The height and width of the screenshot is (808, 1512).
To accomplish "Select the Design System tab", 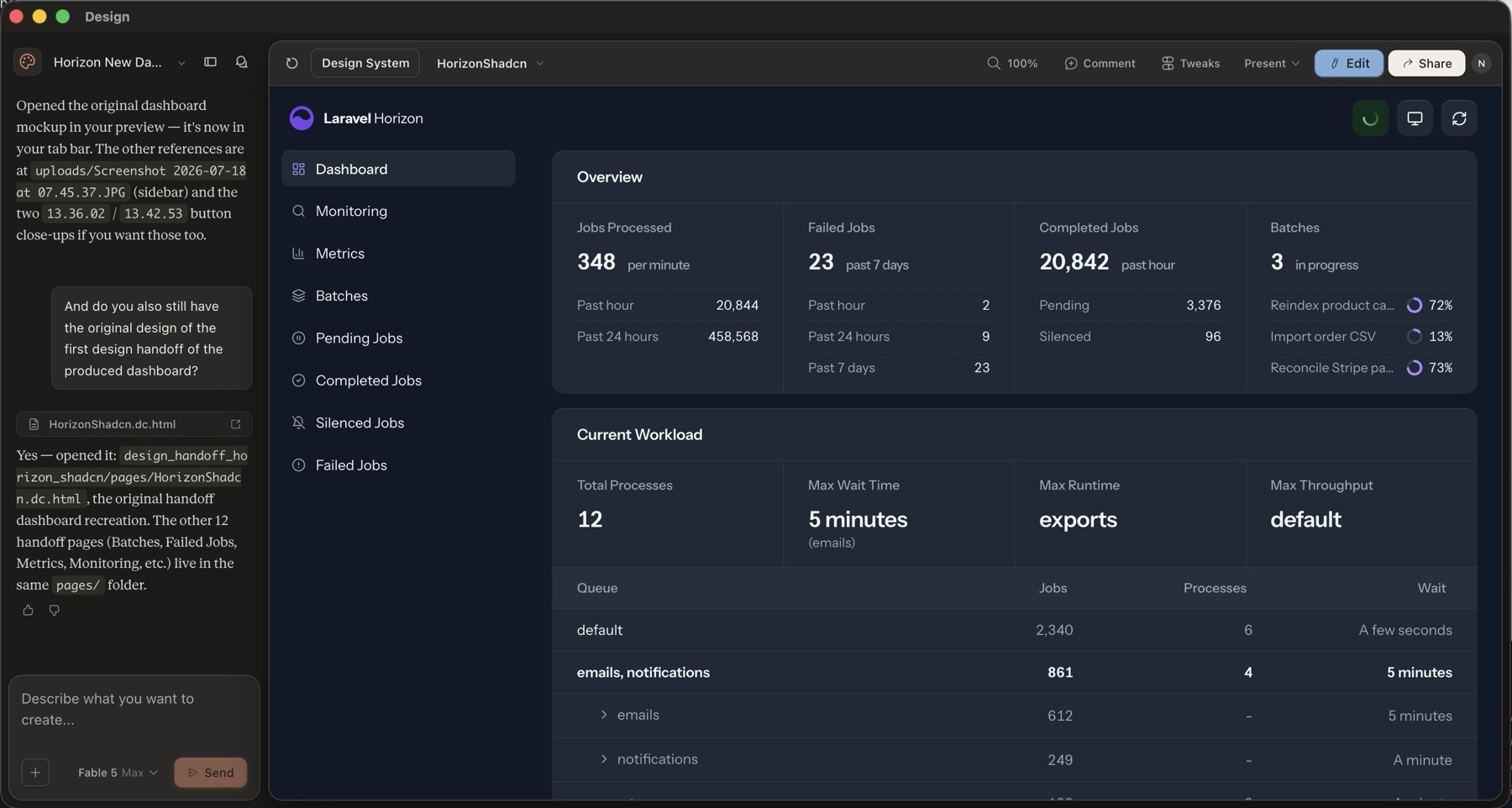I will coord(365,63).
